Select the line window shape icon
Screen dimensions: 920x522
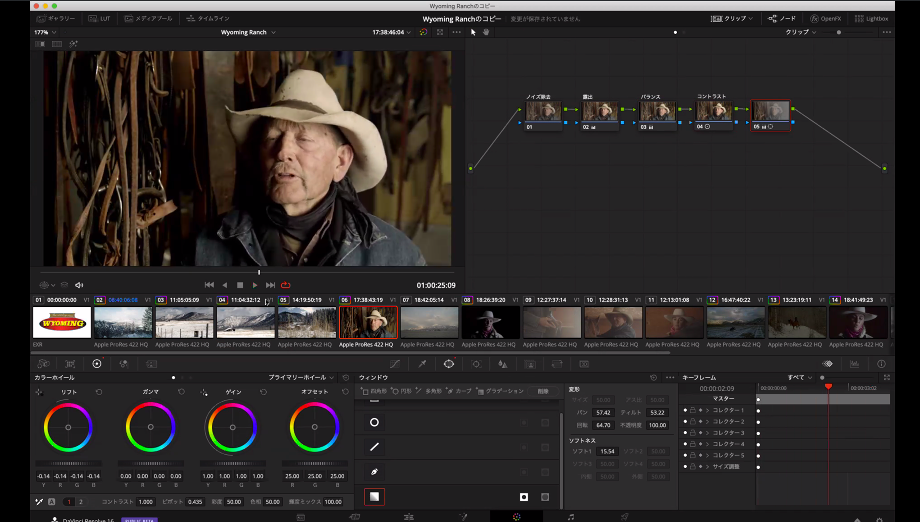(x=374, y=447)
